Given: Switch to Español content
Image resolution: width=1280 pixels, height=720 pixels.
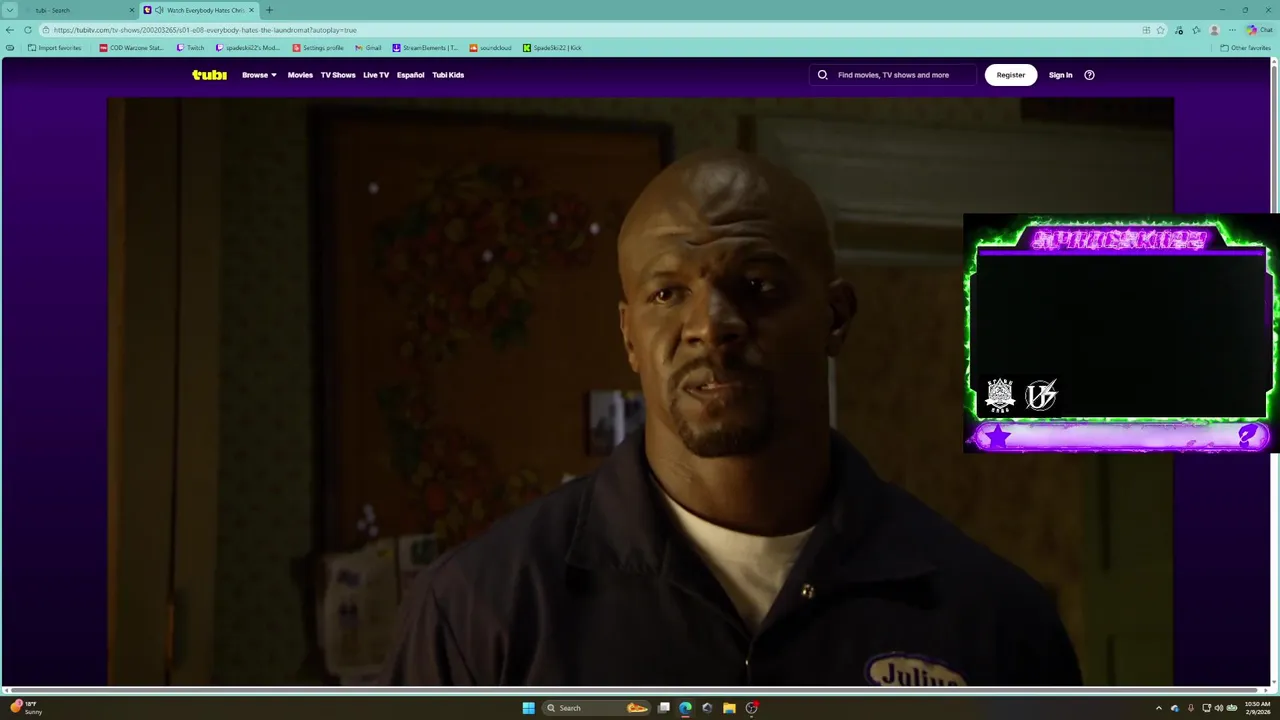Looking at the screenshot, I should click(x=410, y=75).
